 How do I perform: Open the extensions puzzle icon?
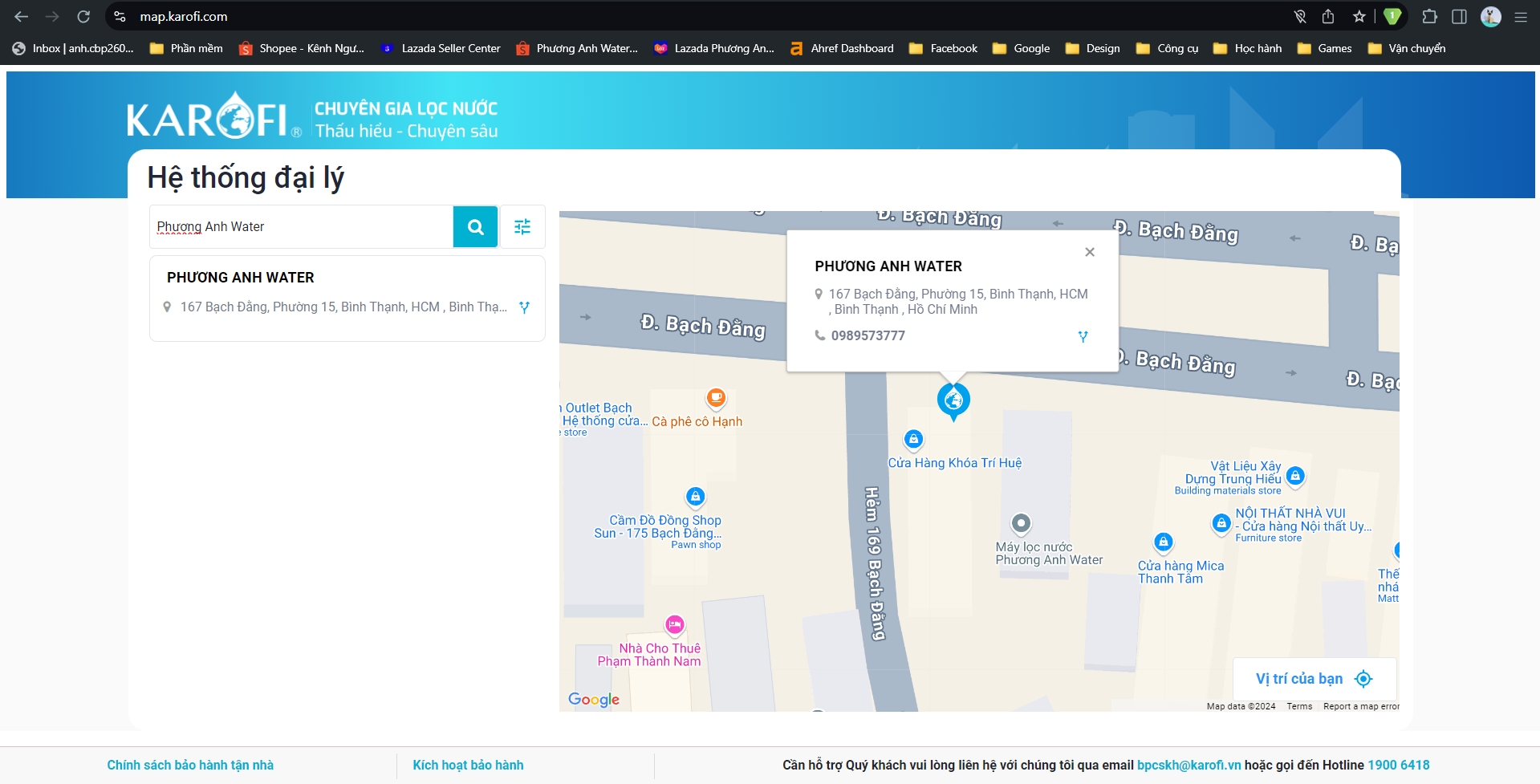[1429, 16]
